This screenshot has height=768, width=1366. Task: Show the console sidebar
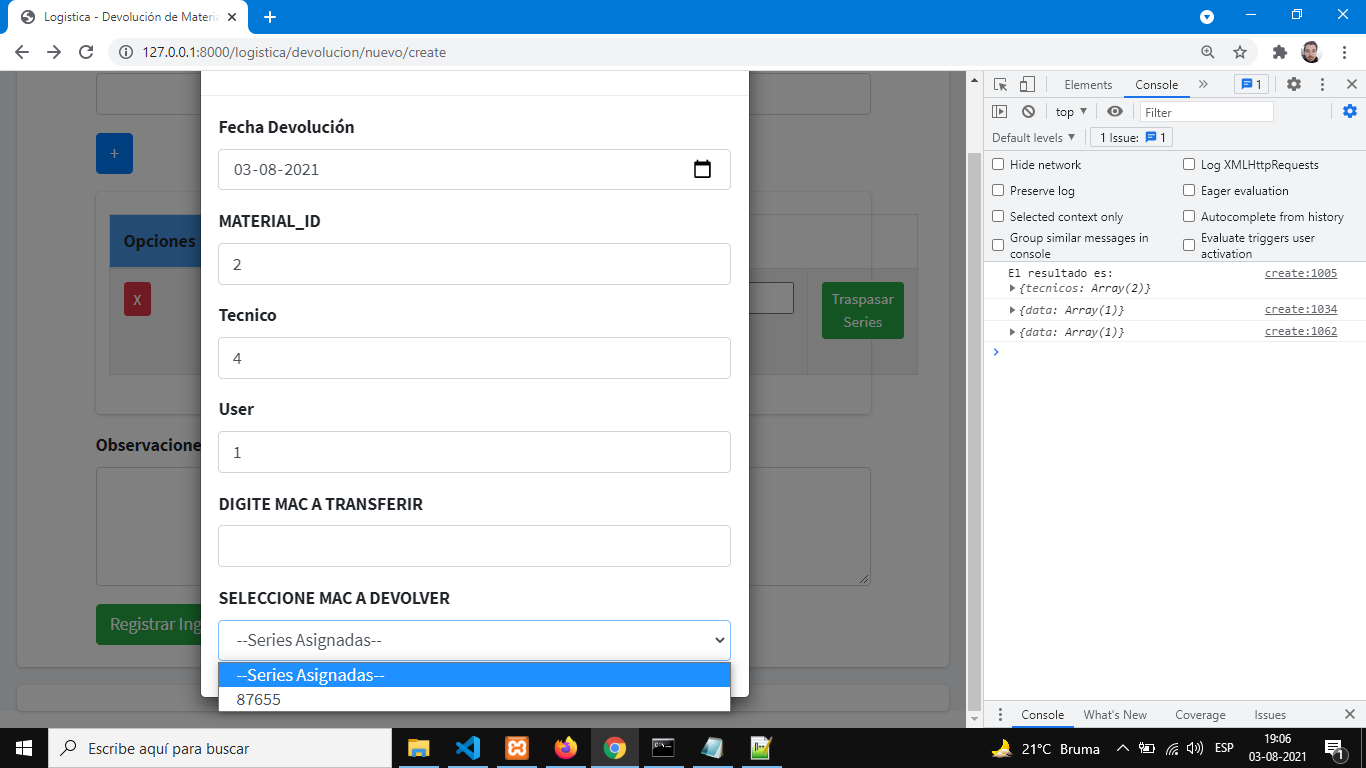pos(999,112)
